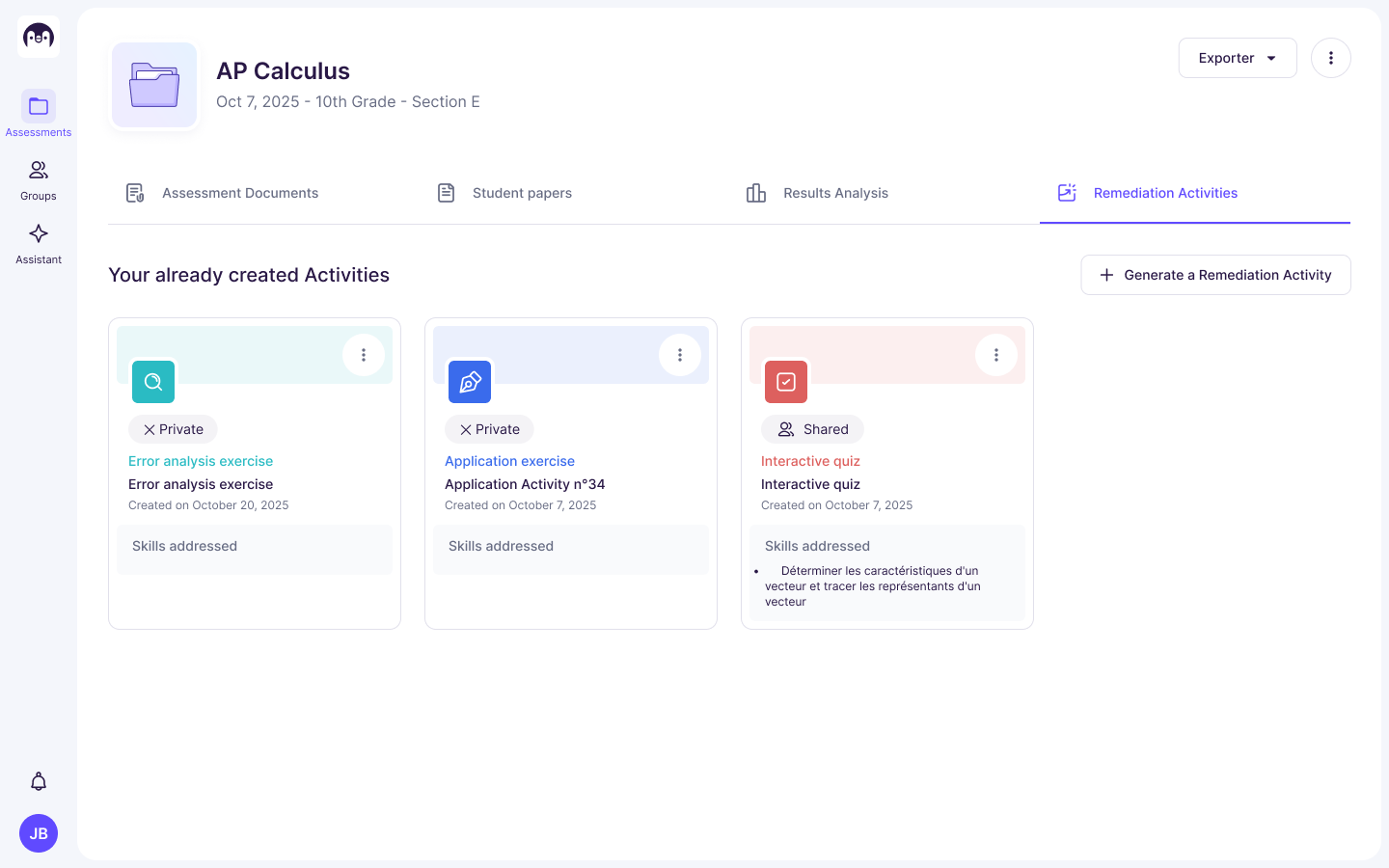The height and width of the screenshot is (868, 1389).
Task: Expand the Exporter dropdown
Action: pyautogui.click(x=1238, y=58)
